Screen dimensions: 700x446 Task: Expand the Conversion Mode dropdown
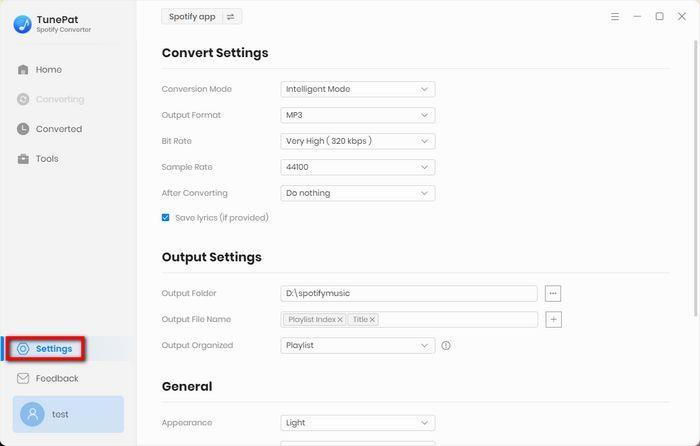357,89
